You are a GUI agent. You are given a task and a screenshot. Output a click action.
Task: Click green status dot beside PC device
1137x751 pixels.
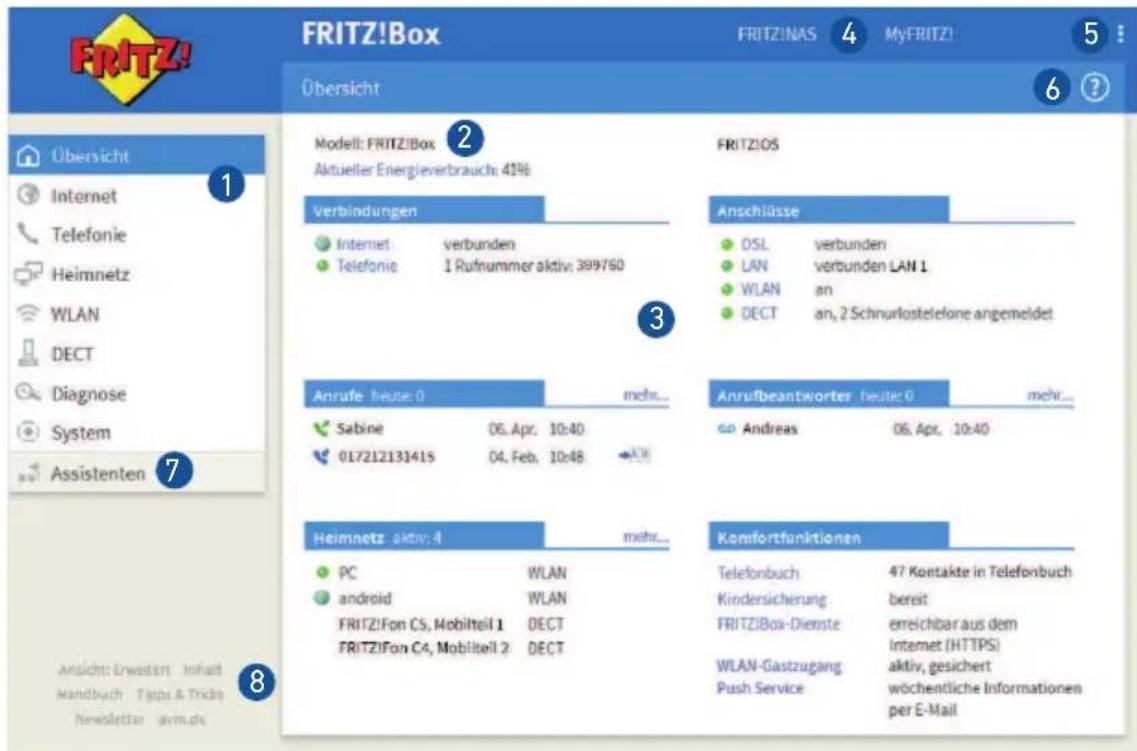click(323, 572)
